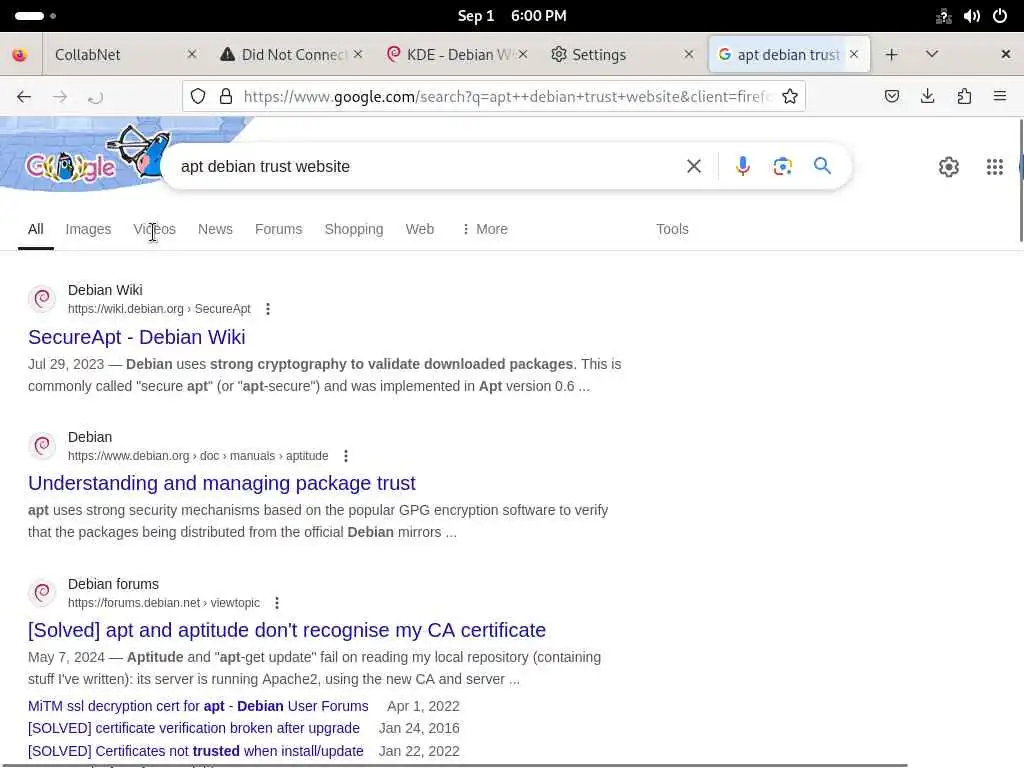Submit search with the magnifier icon

822,166
